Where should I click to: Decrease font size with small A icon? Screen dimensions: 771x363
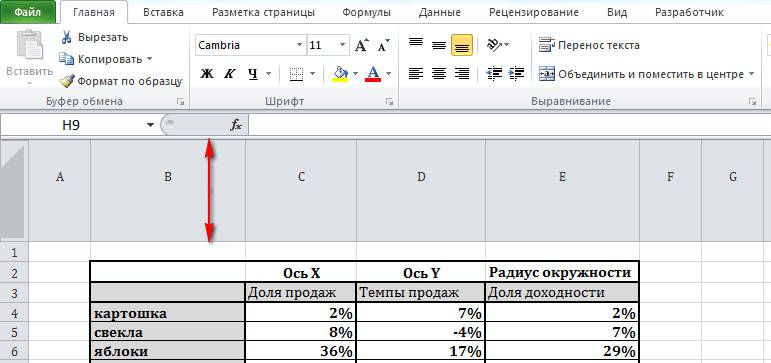coord(384,46)
